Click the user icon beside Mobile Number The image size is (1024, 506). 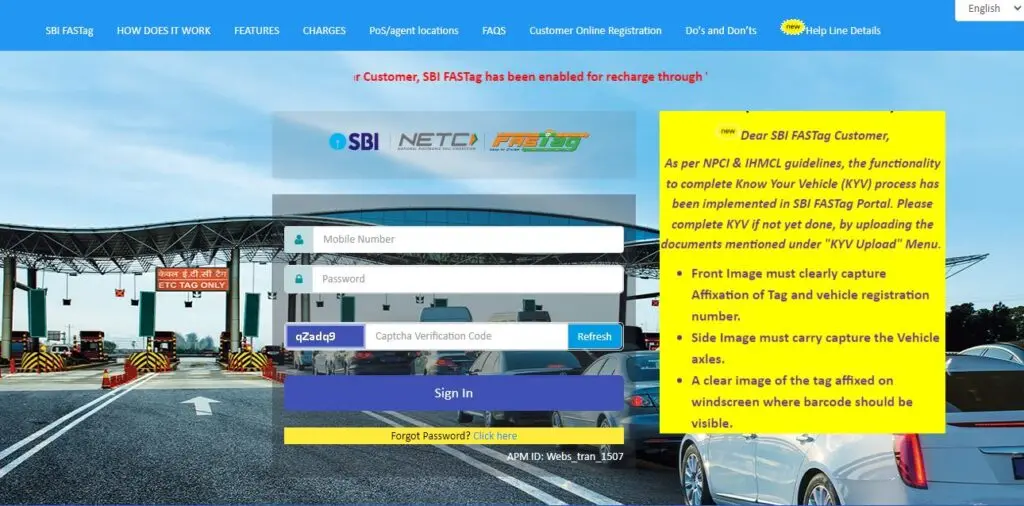[298, 239]
